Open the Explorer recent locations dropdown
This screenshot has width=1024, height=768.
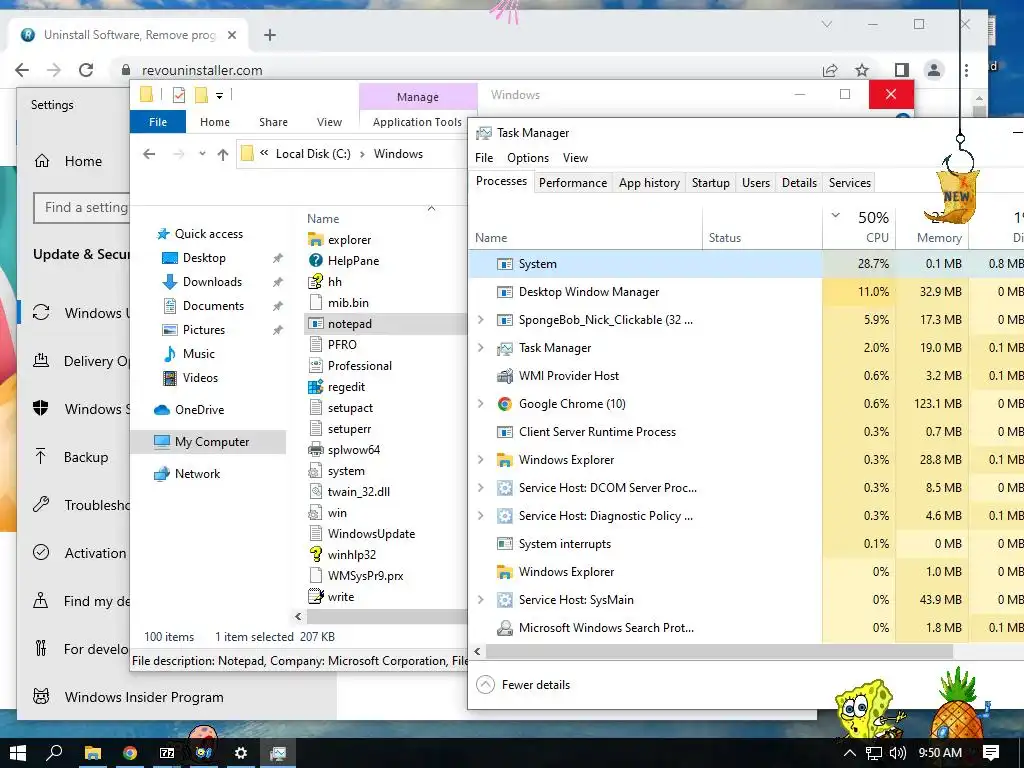coord(202,154)
